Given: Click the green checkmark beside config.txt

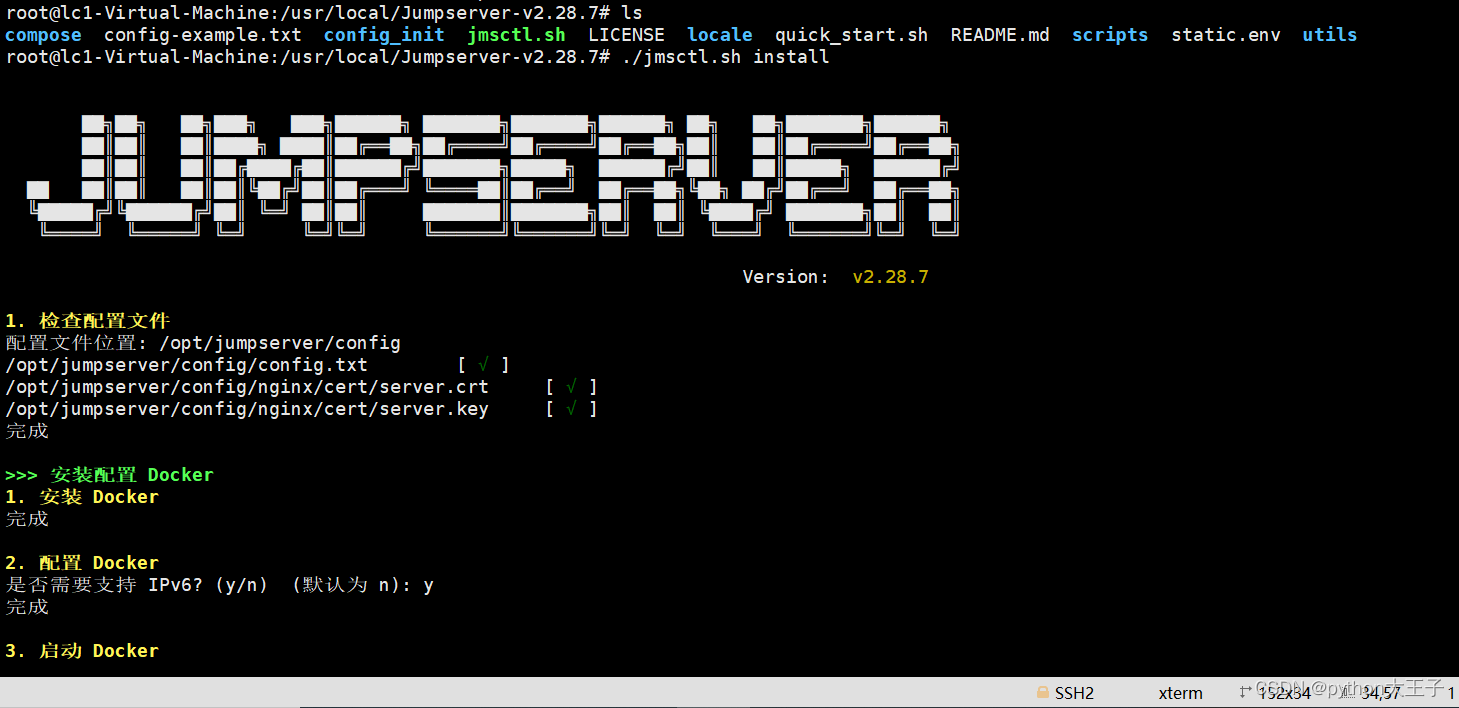Looking at the screenshot, I should tap(482, 364).
